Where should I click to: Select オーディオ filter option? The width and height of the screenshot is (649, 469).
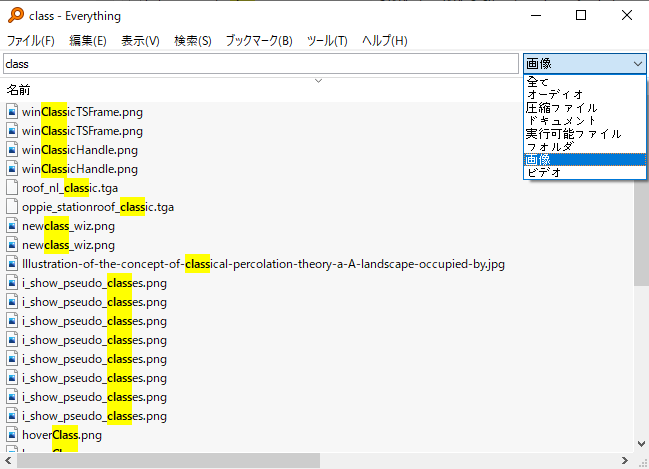pyautogui.click(x=584, y=95)
